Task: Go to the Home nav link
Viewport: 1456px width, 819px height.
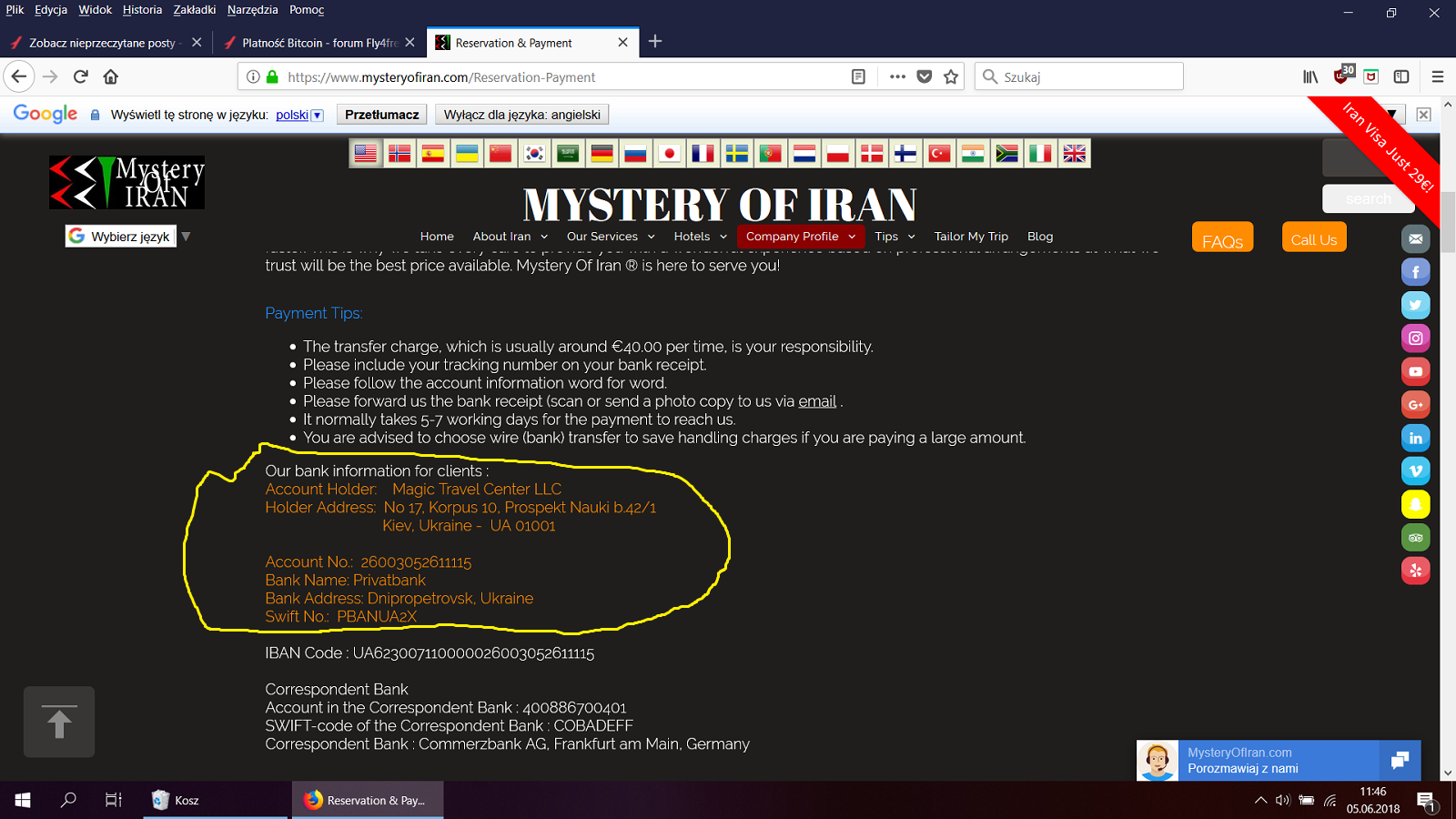Action: coord(437,237)
